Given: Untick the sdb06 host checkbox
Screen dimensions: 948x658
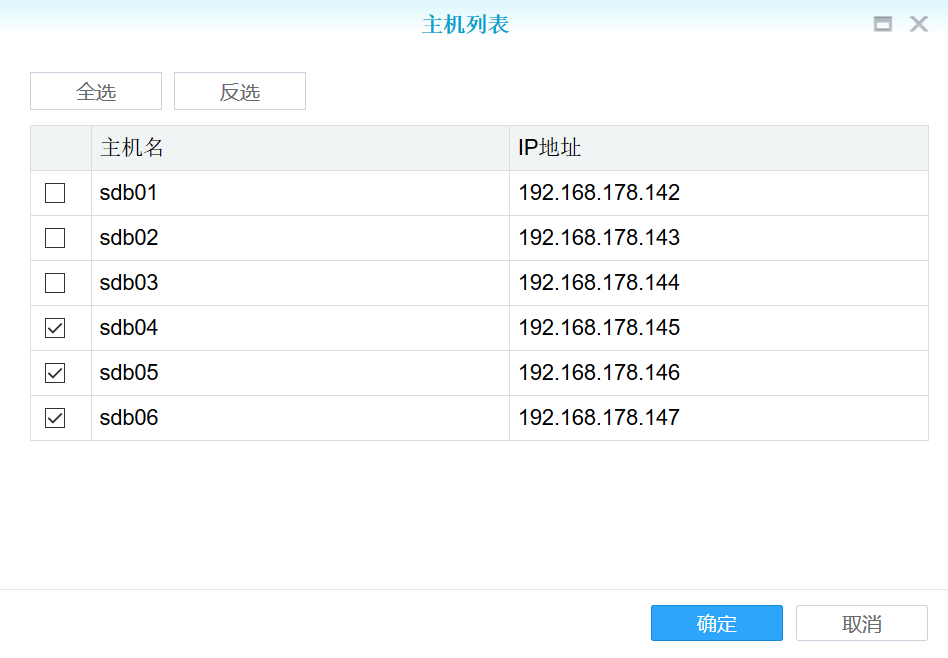Looking at the screenshot, I should pyautogui.click(x=55, y=418).
